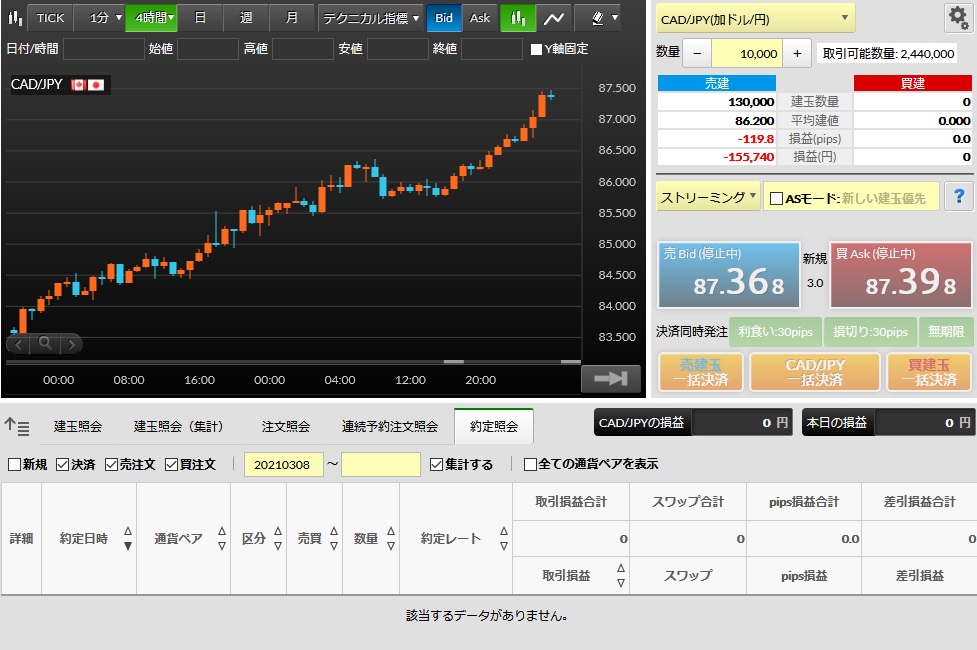Open 建玉照会（集計） tab
The image size is (977, 650).
click(179, 426)
